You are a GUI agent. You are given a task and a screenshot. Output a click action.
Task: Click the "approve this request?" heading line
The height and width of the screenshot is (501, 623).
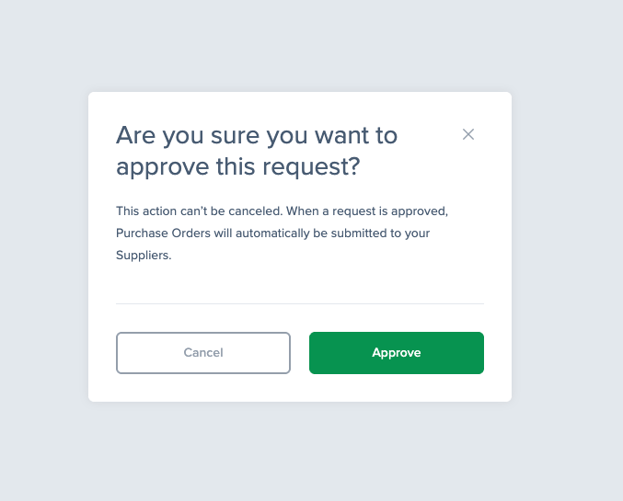238,167
